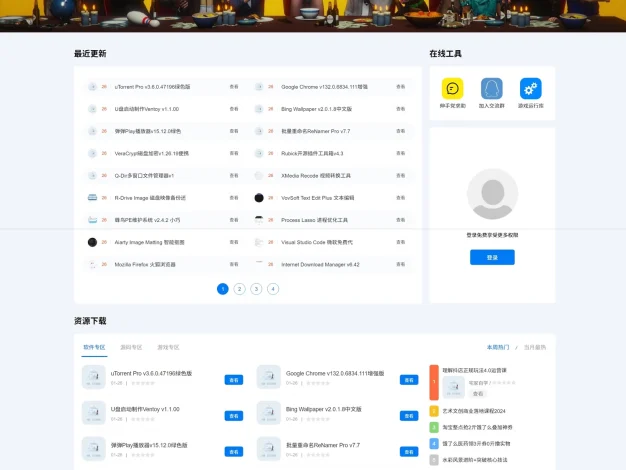
Task: Click 查看 button for uTorrent Pro card
Action: (234, 380)
